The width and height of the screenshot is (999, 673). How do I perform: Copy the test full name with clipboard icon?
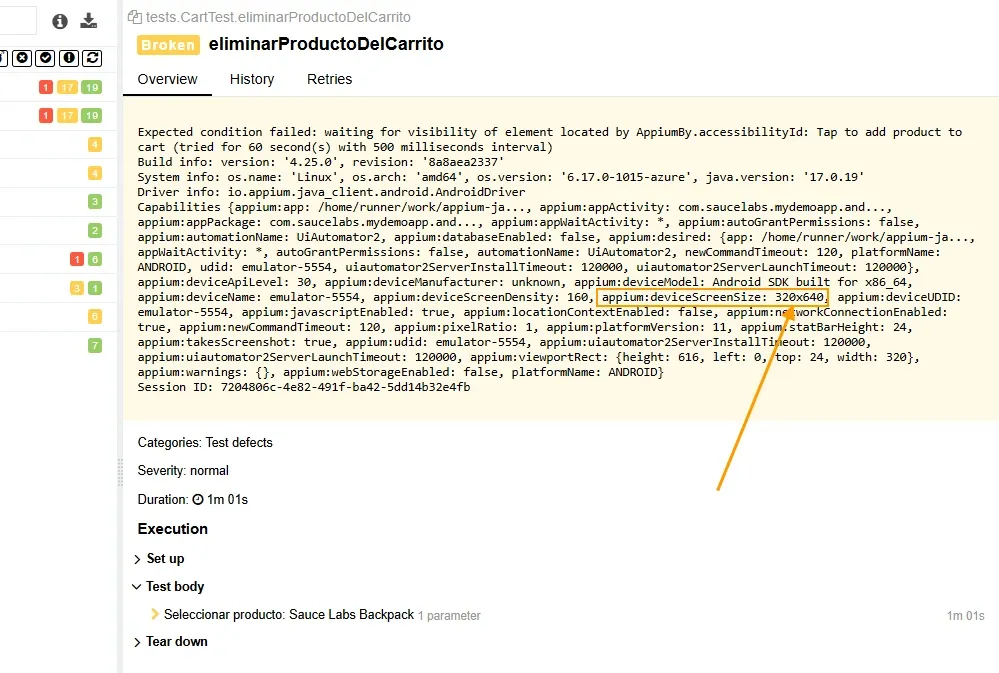pyautogui.click(x=134, y=17)
